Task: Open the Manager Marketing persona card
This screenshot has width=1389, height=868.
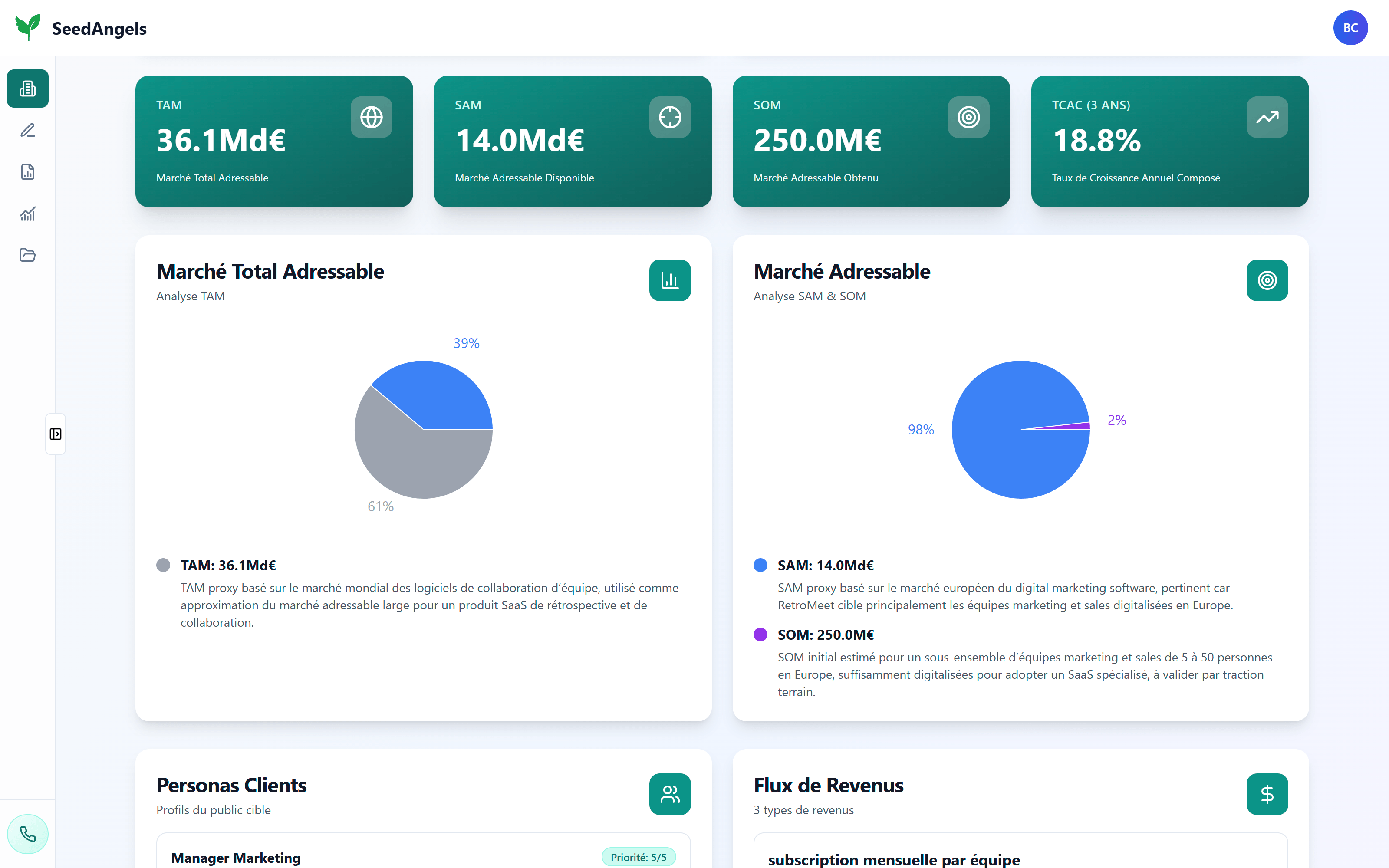Action: pos(424,851)
